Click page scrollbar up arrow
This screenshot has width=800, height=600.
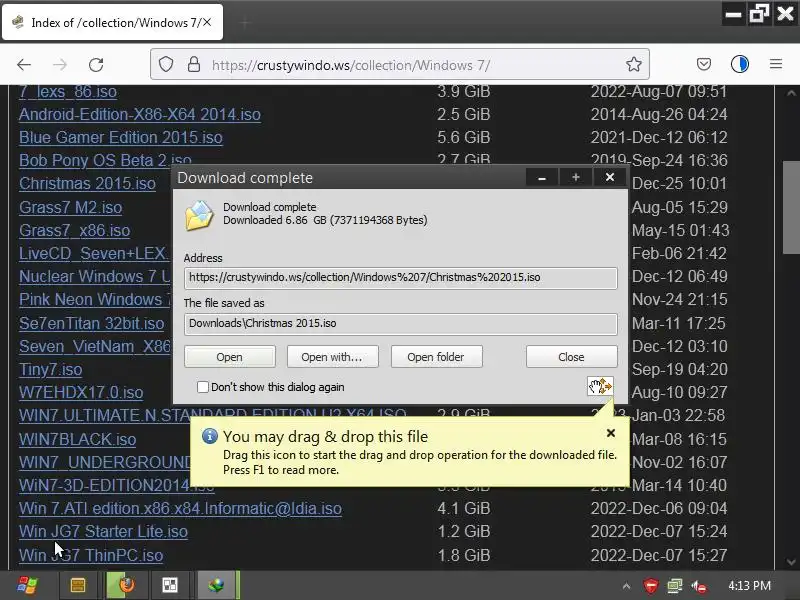point(791,93)
